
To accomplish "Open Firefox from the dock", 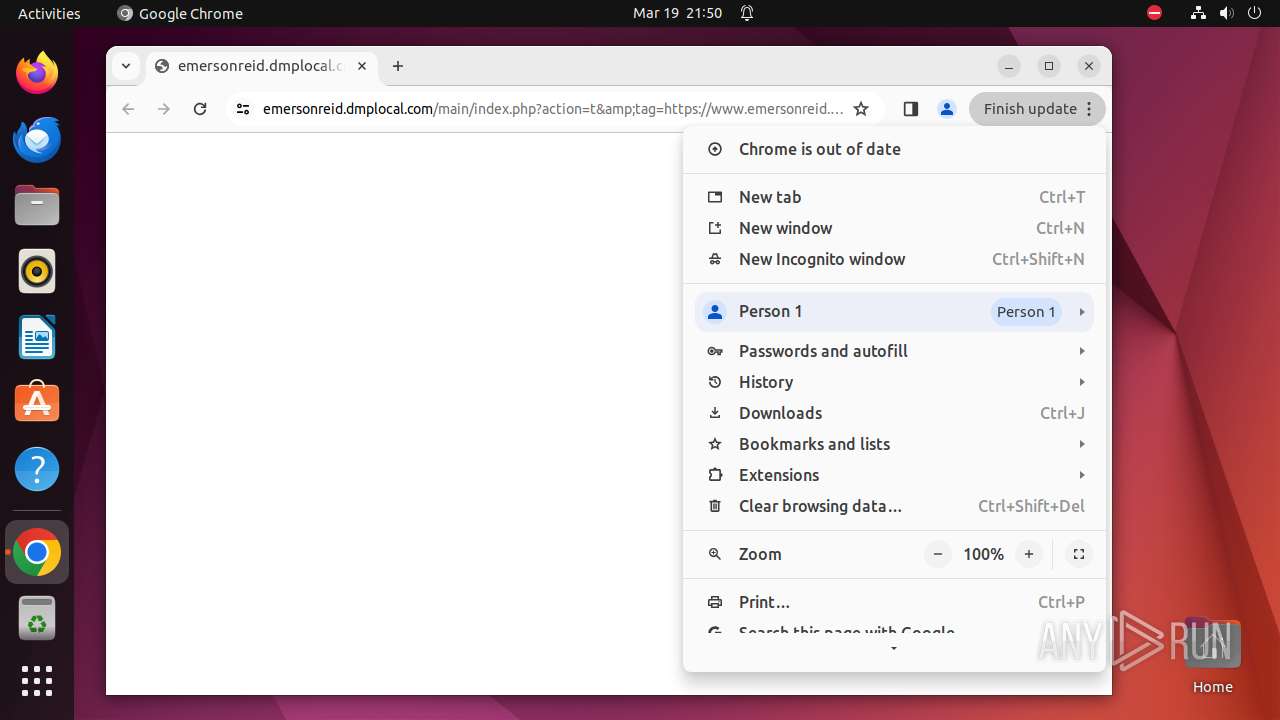I will pos(37,73).
